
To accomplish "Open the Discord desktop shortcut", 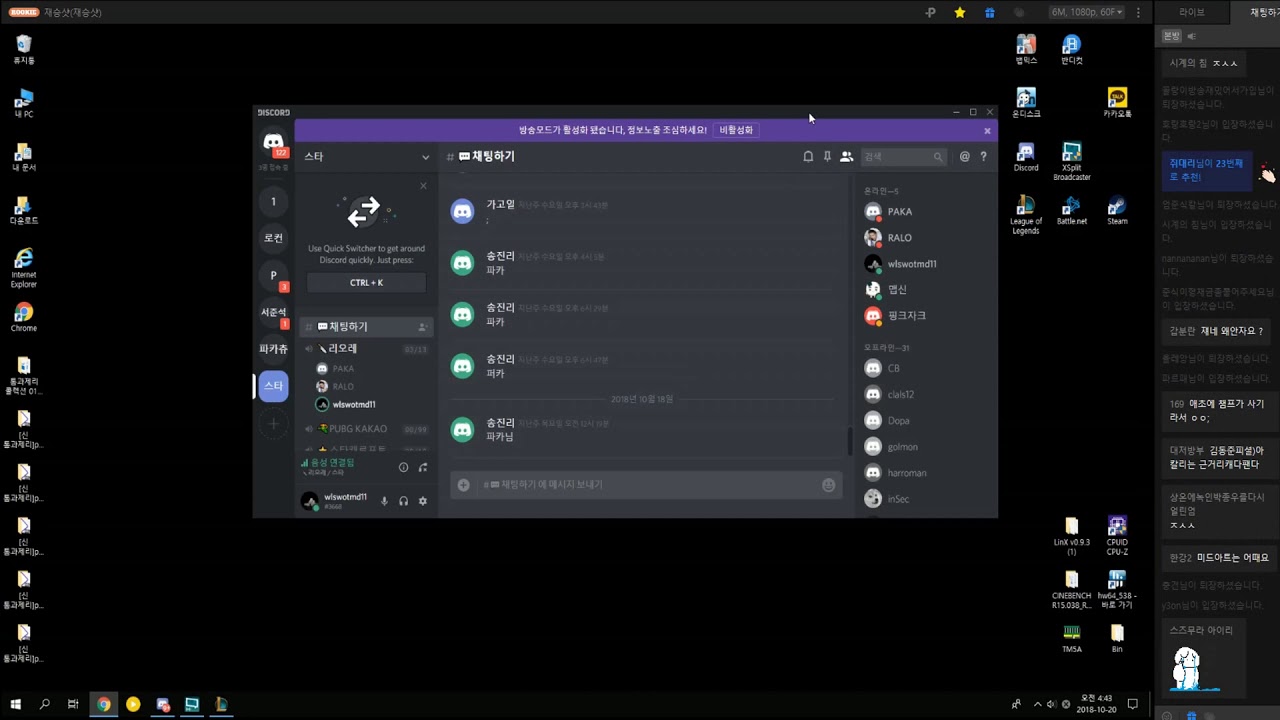I will pyautogui.click(x=1025, y=157).
